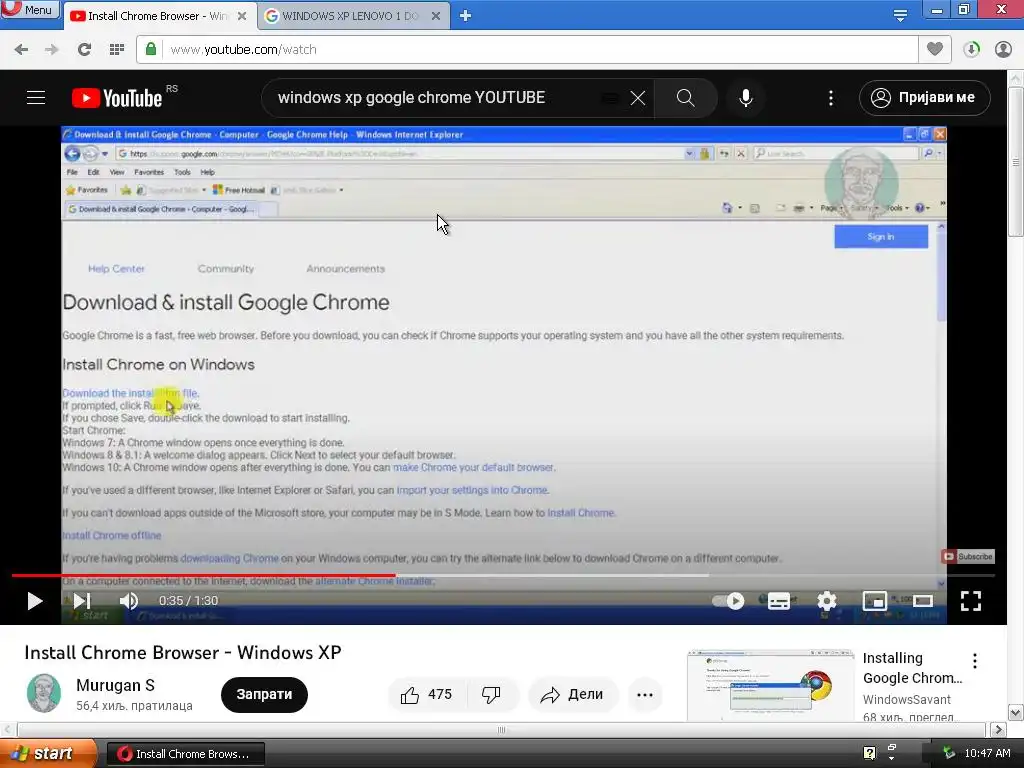
Task: Click the Запрати subscribe button
Action: (264, 694)
